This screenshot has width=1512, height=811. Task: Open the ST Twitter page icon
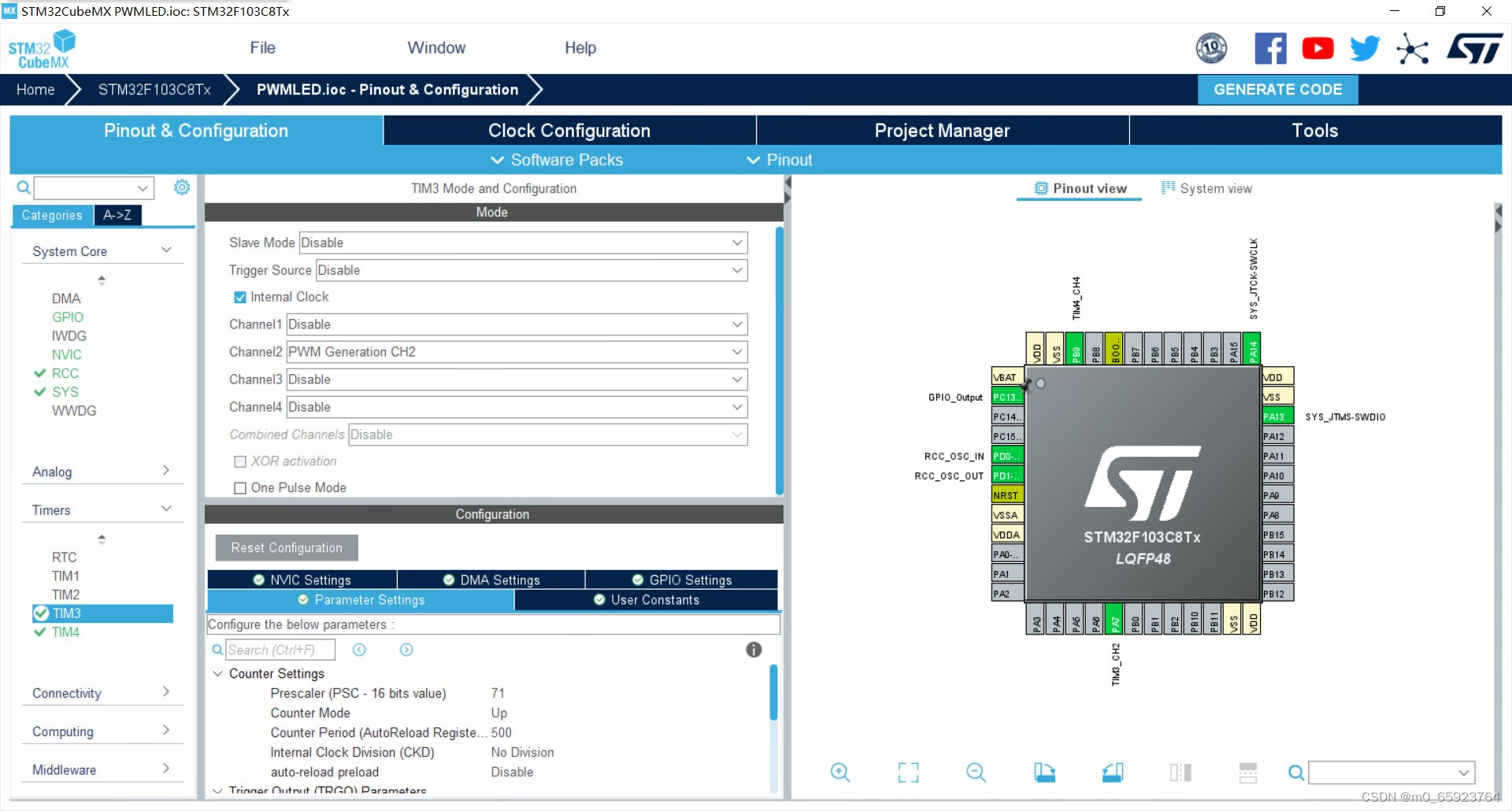coord(1365,49)
